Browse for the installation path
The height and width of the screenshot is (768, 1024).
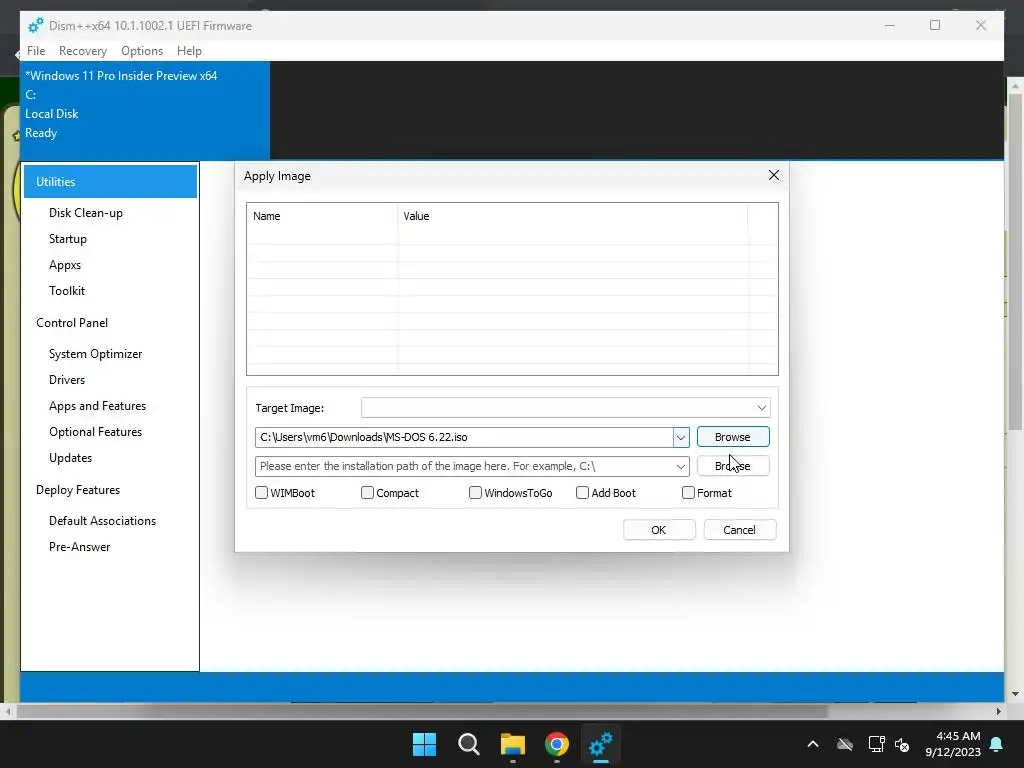[733, 466]
